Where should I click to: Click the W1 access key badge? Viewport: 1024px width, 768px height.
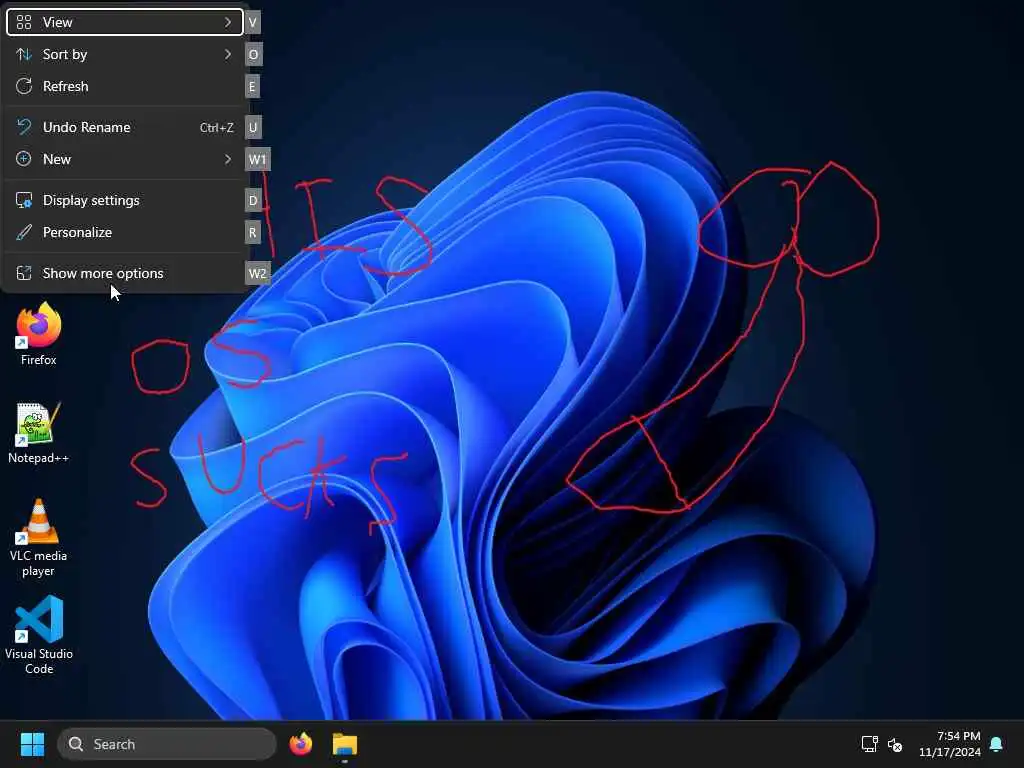tap(258, 159)
